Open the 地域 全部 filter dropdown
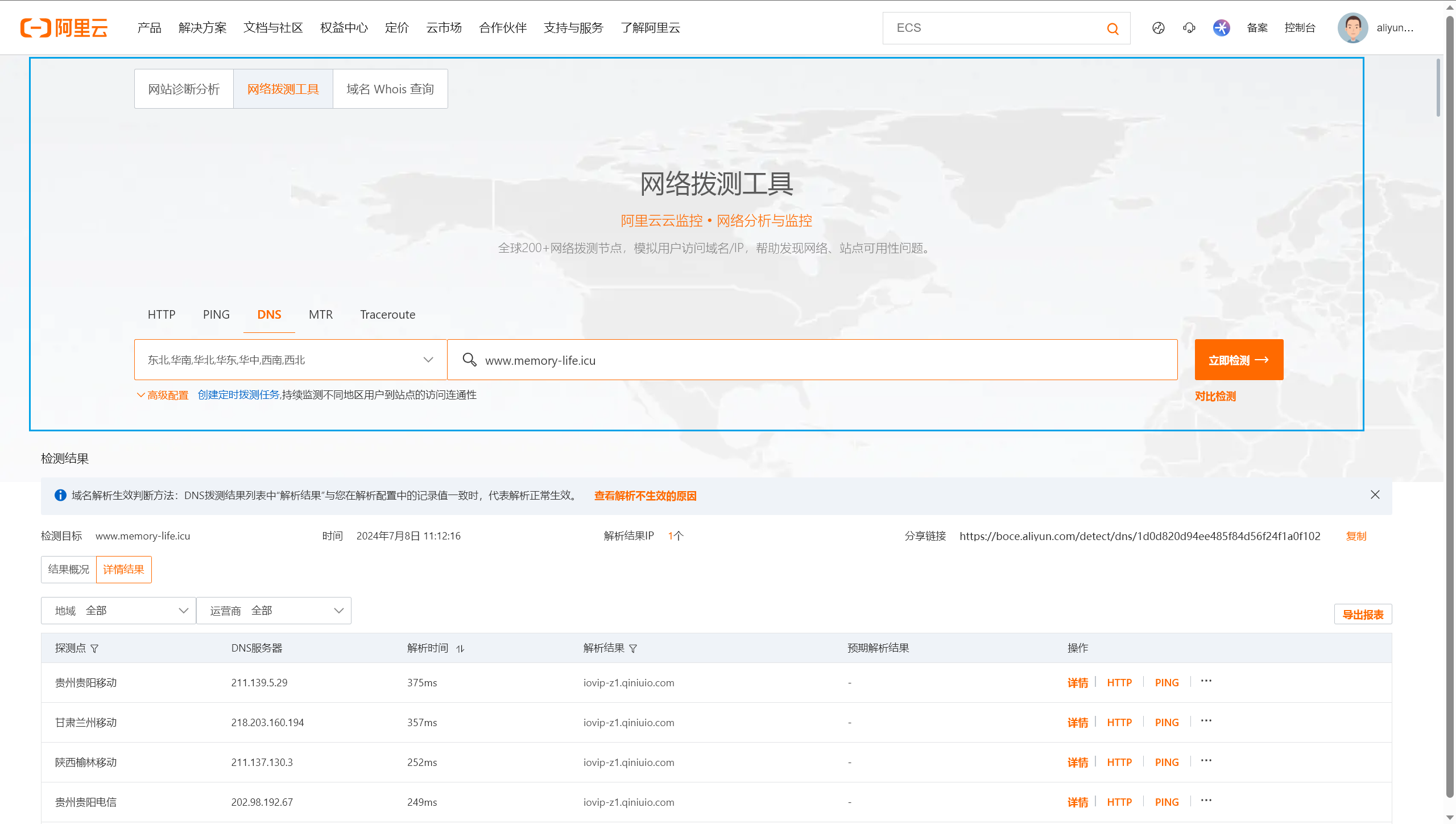The image size is (1456, 824). point(118,611)
